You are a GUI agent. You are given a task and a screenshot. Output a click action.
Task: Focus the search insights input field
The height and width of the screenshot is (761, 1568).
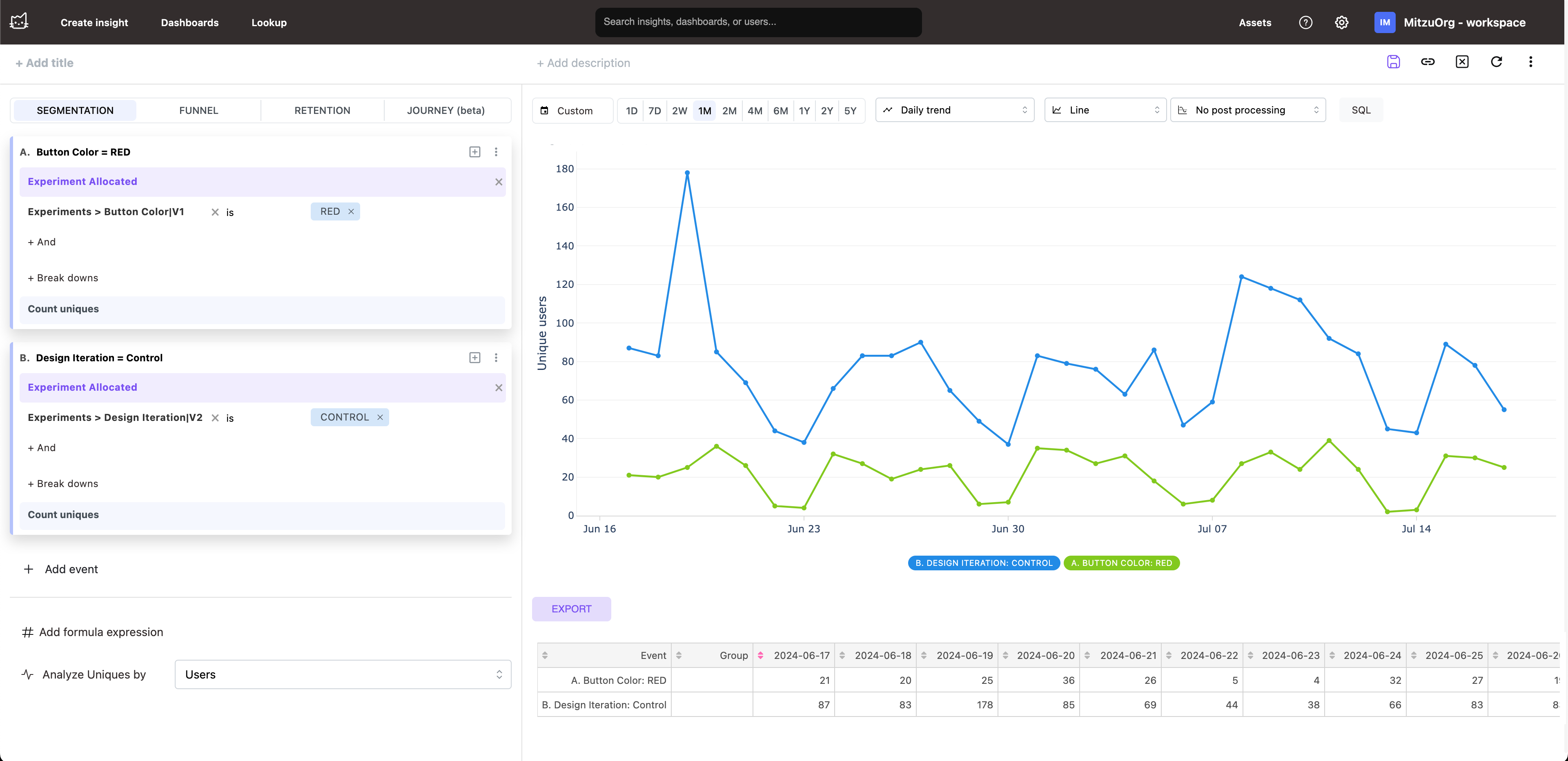point(758,22)
